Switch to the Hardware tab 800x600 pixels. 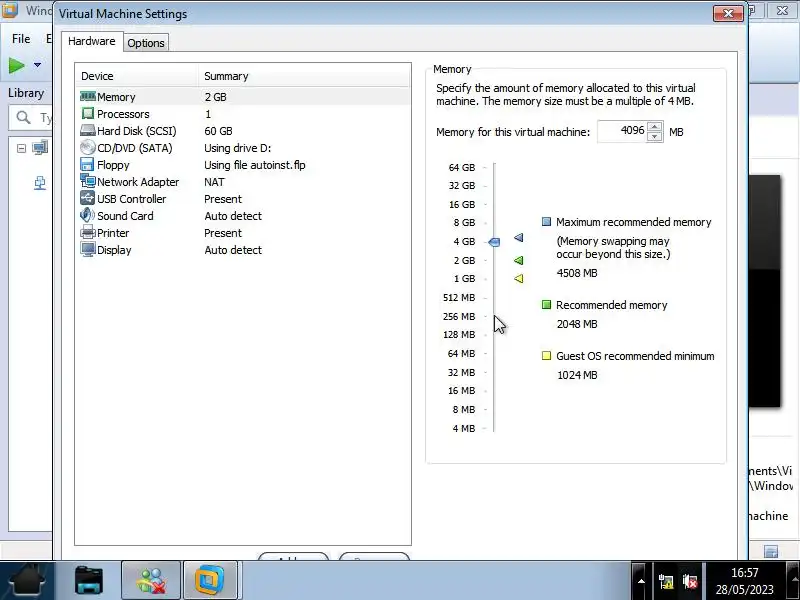click(x=92, y=41)
